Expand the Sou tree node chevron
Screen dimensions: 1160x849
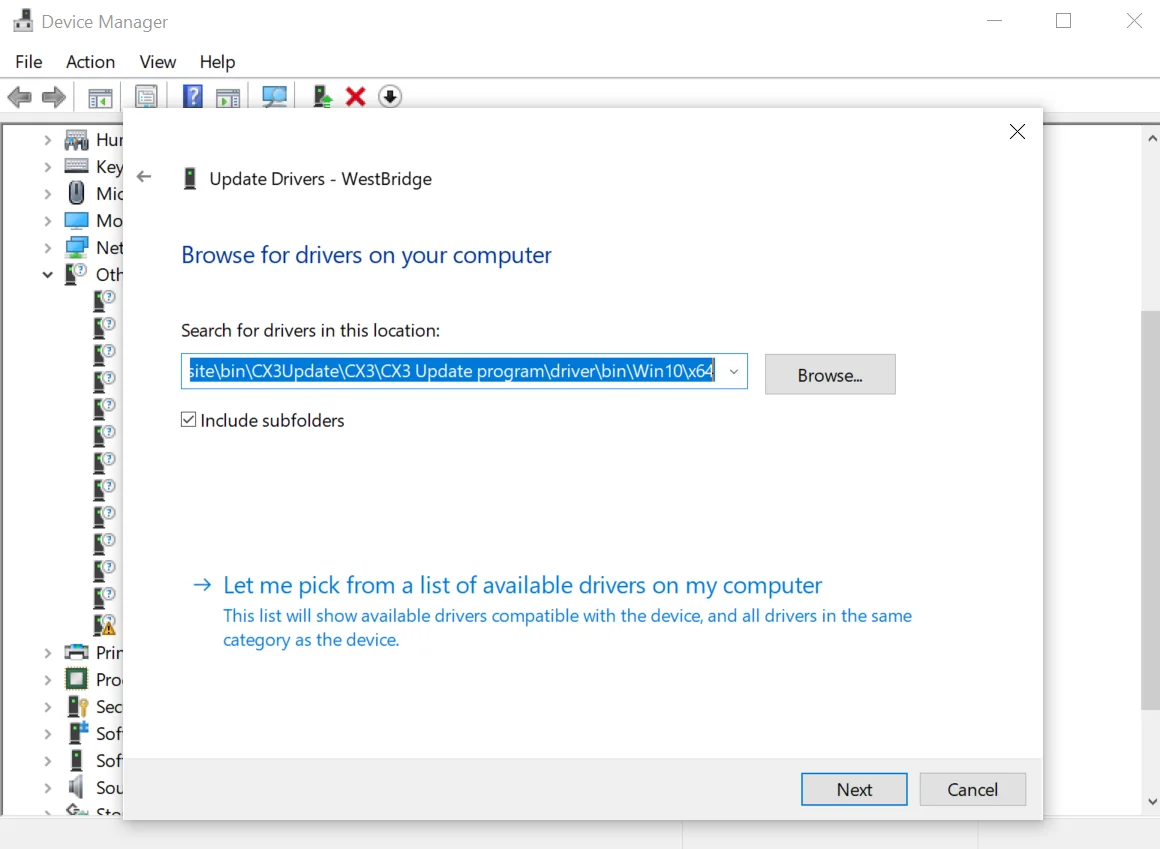tap(47, 788)
